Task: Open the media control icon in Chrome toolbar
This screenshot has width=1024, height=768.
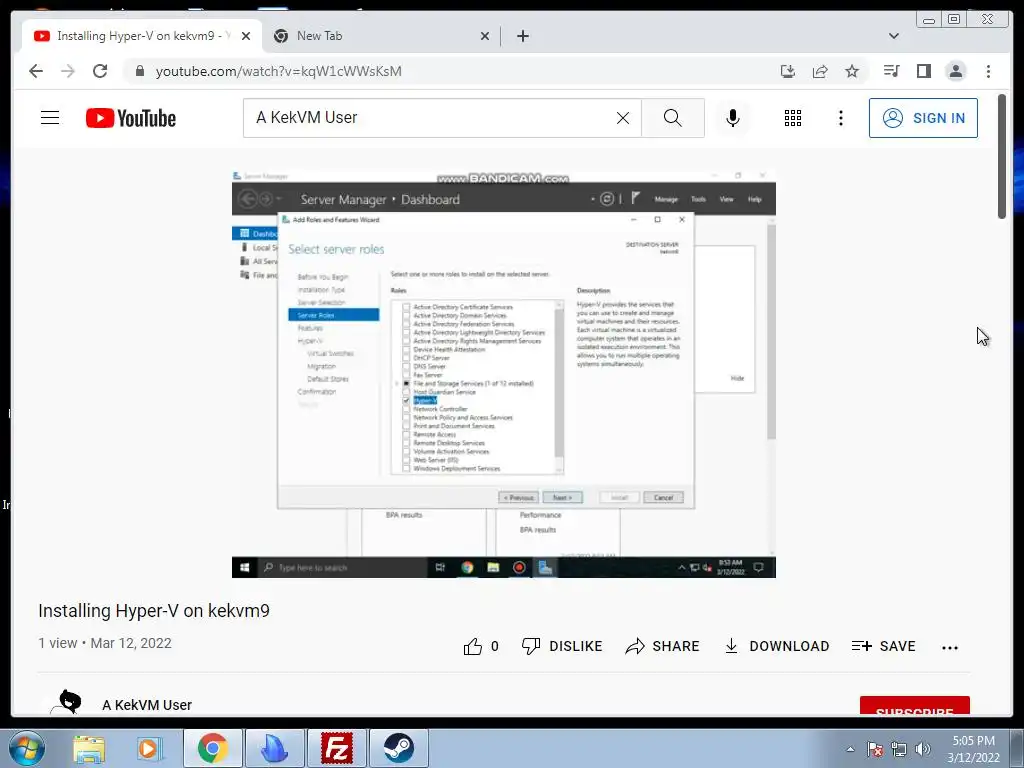Action: point(891,71)
